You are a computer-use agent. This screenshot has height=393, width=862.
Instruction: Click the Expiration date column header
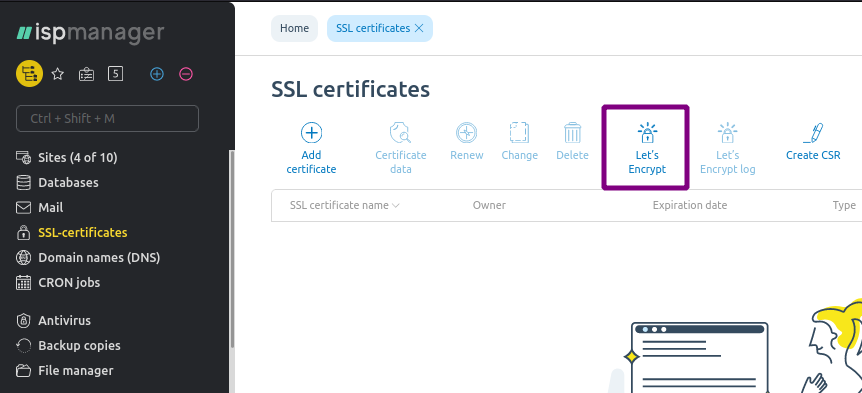pyautogui.click(x=690, y=205)
